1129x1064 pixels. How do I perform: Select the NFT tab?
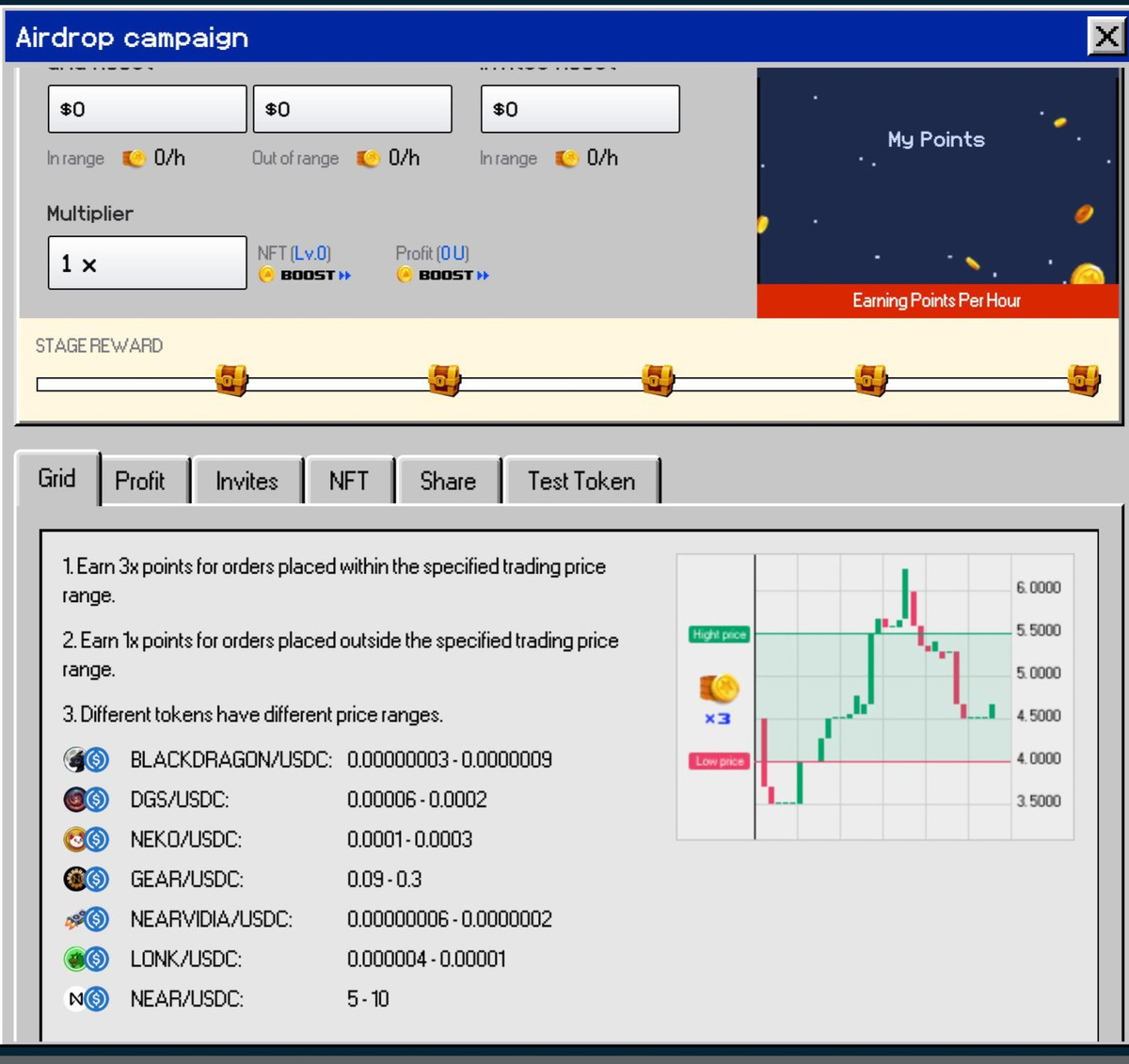pos(348,481)
